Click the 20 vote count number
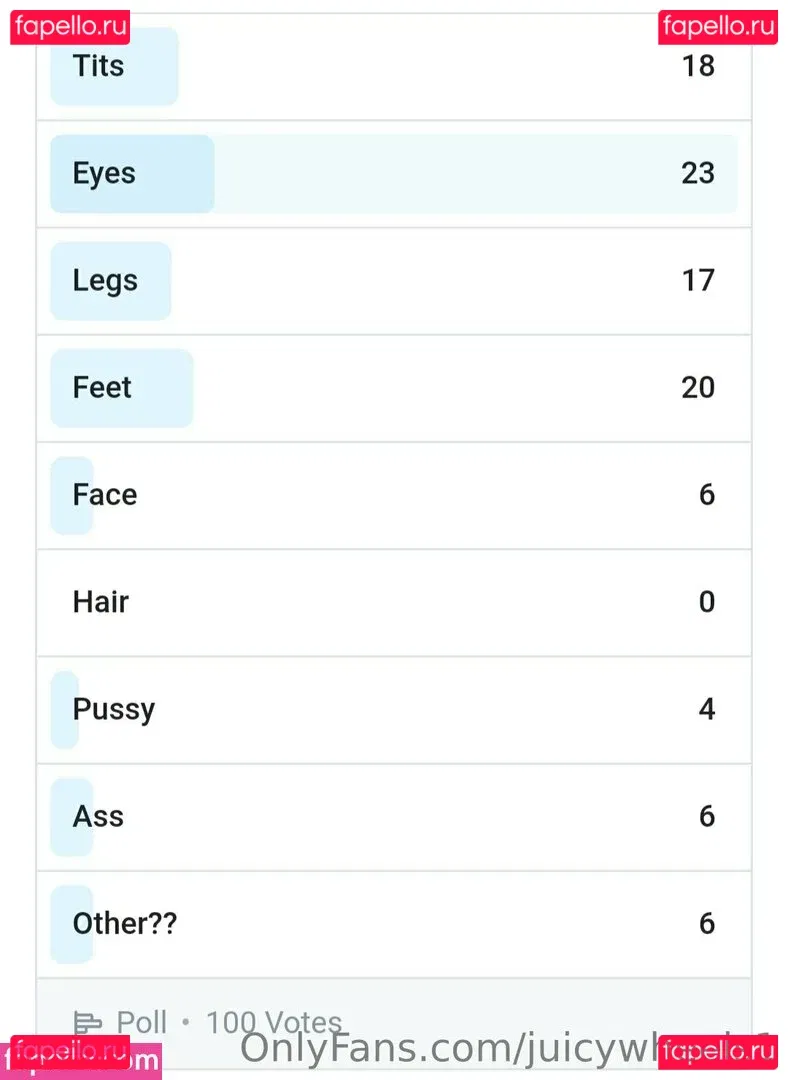The height and width of the screenshot is (1080, 788). (698, 387)
